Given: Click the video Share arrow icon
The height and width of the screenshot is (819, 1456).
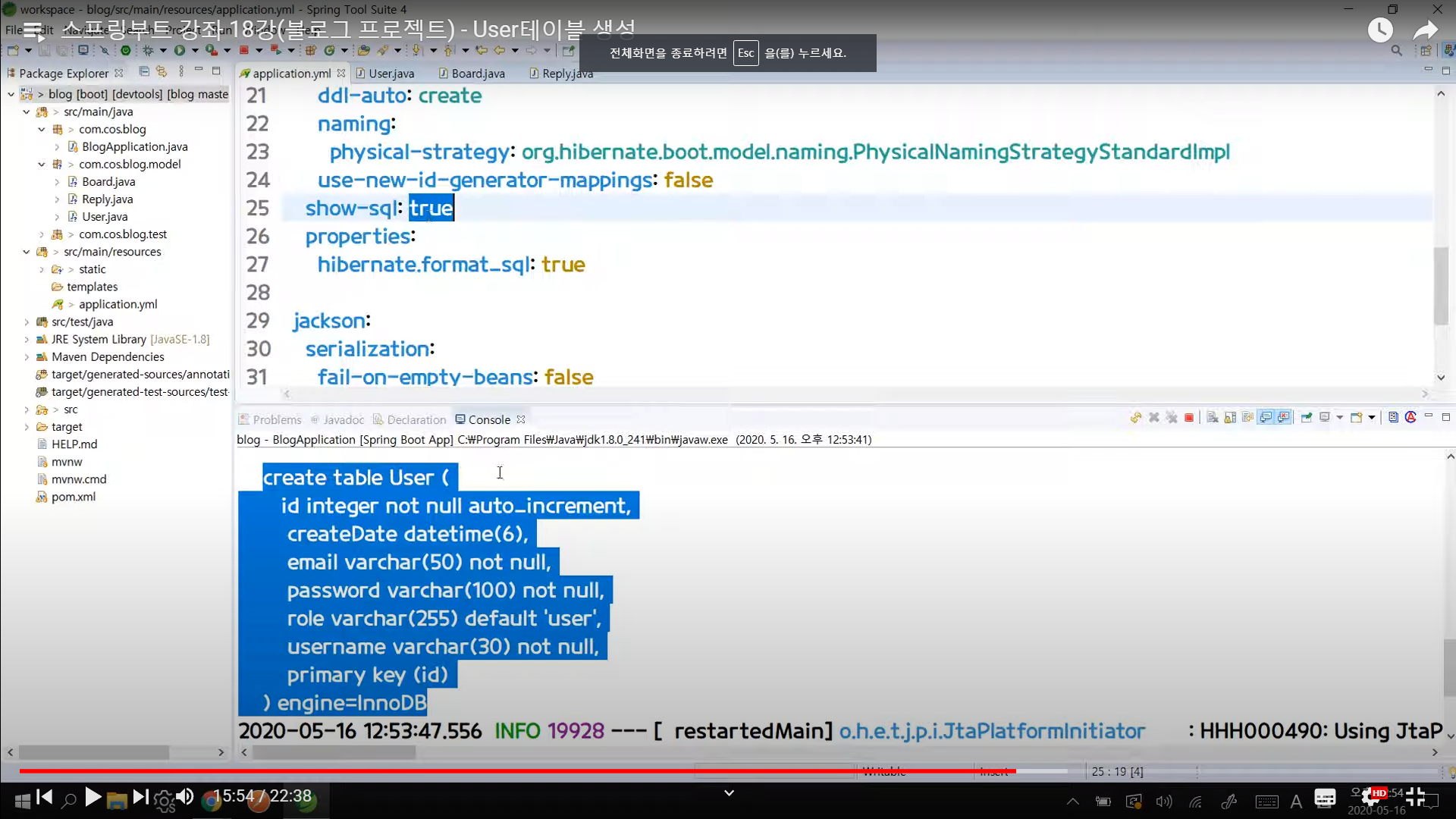Looking at the screenshot, I should [1425, 30].
